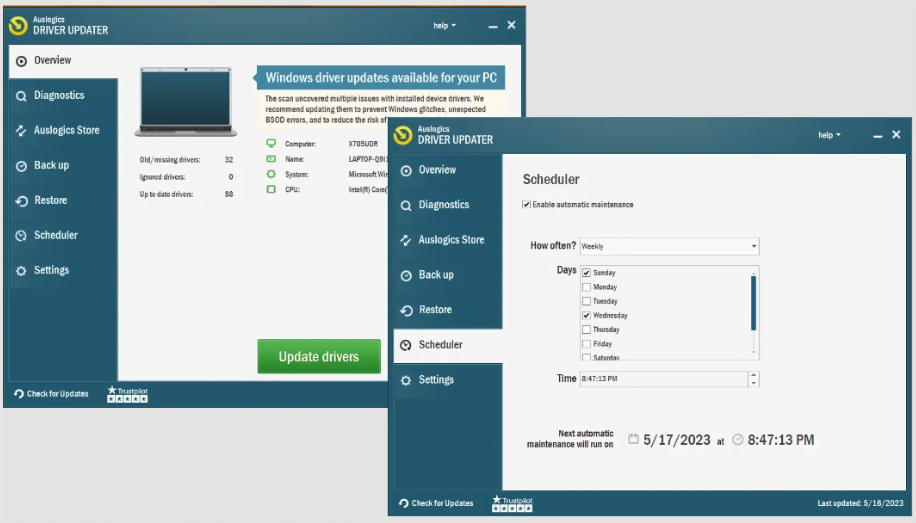The height and width of the screenshot is (523, 916).
Task: Click Last updated 5/16/2023 status text
Action: pyautogui.click(x=860, y=503)
